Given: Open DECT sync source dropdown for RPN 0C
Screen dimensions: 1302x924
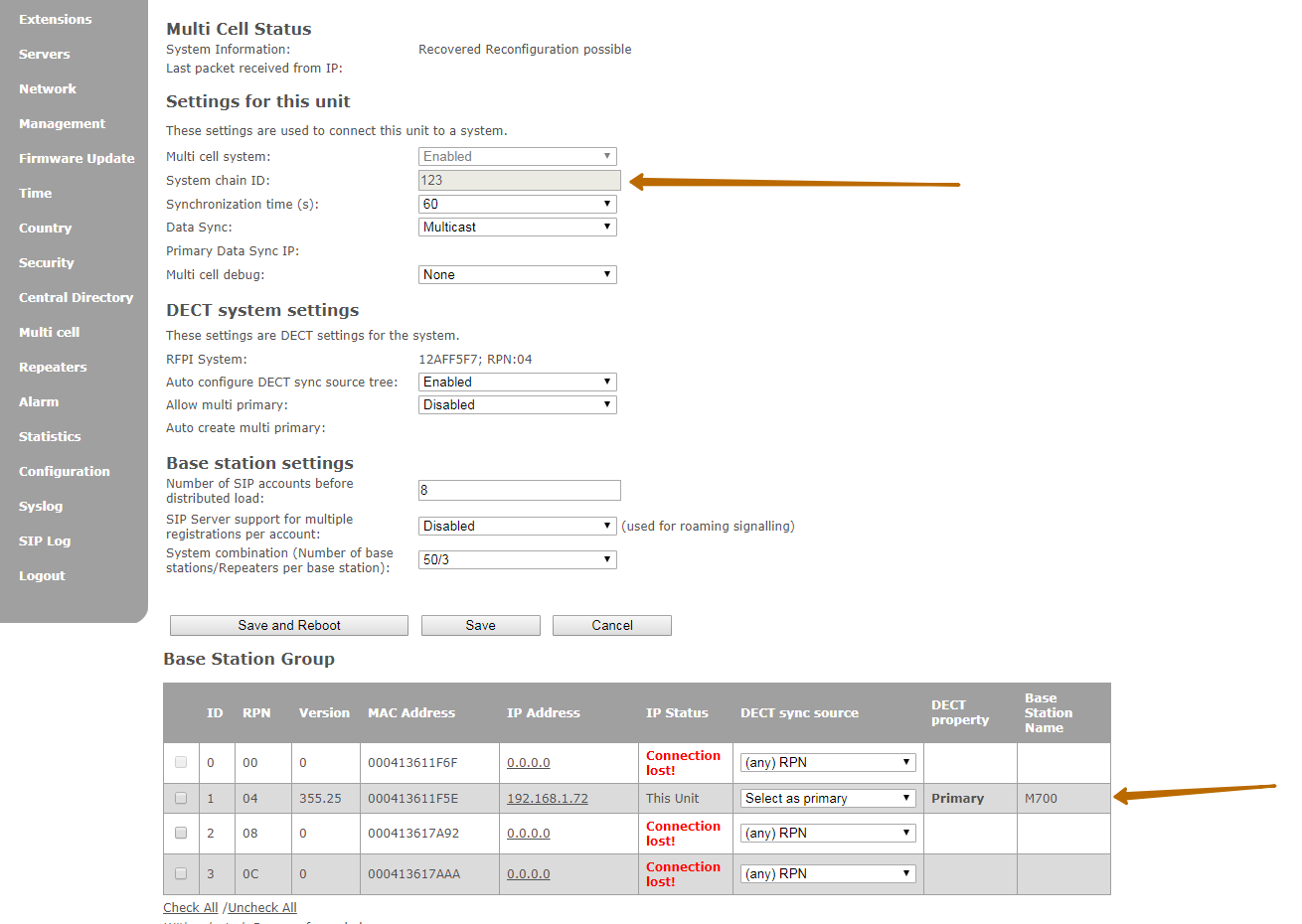Looking at the screenshot, I should click(828, 873).
